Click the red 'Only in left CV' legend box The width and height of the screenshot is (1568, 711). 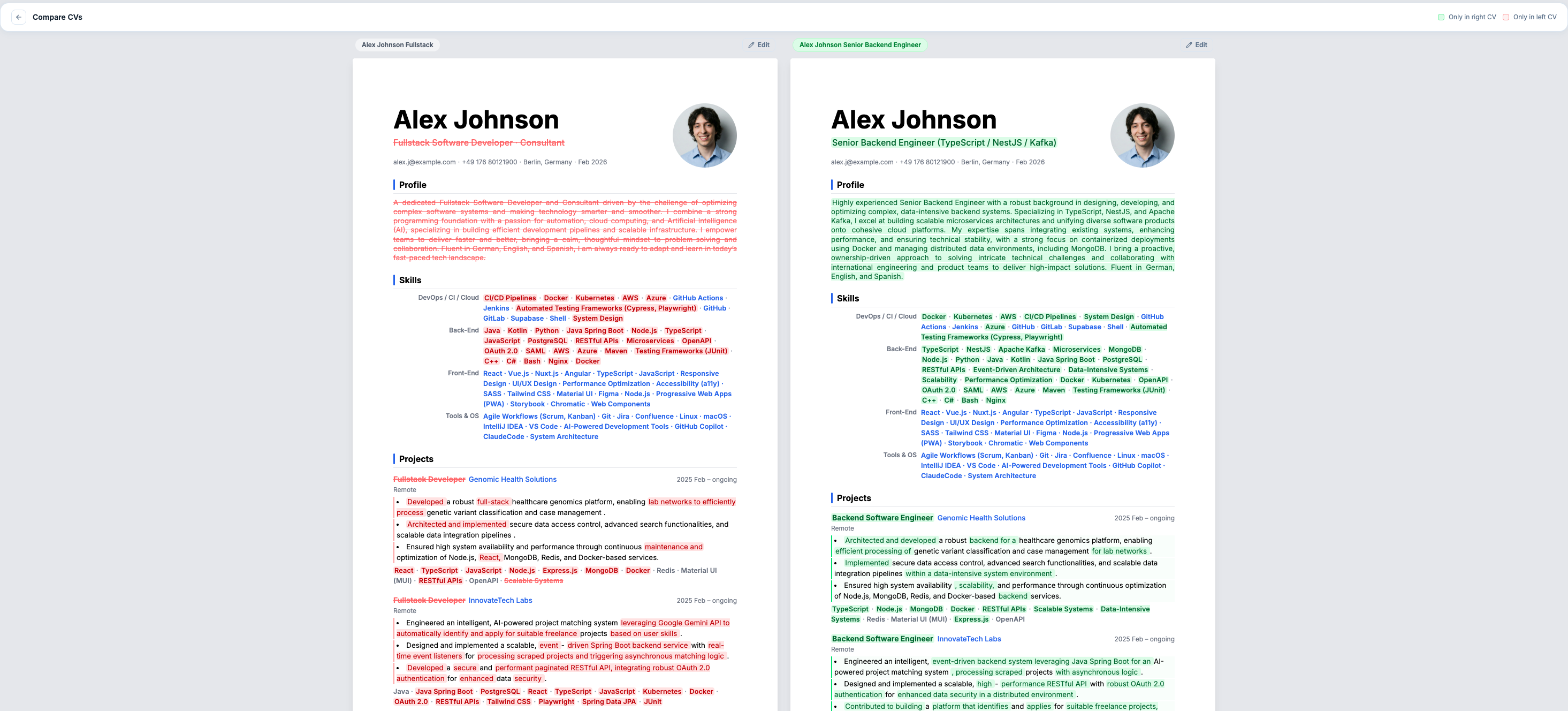click(1506, 17)
